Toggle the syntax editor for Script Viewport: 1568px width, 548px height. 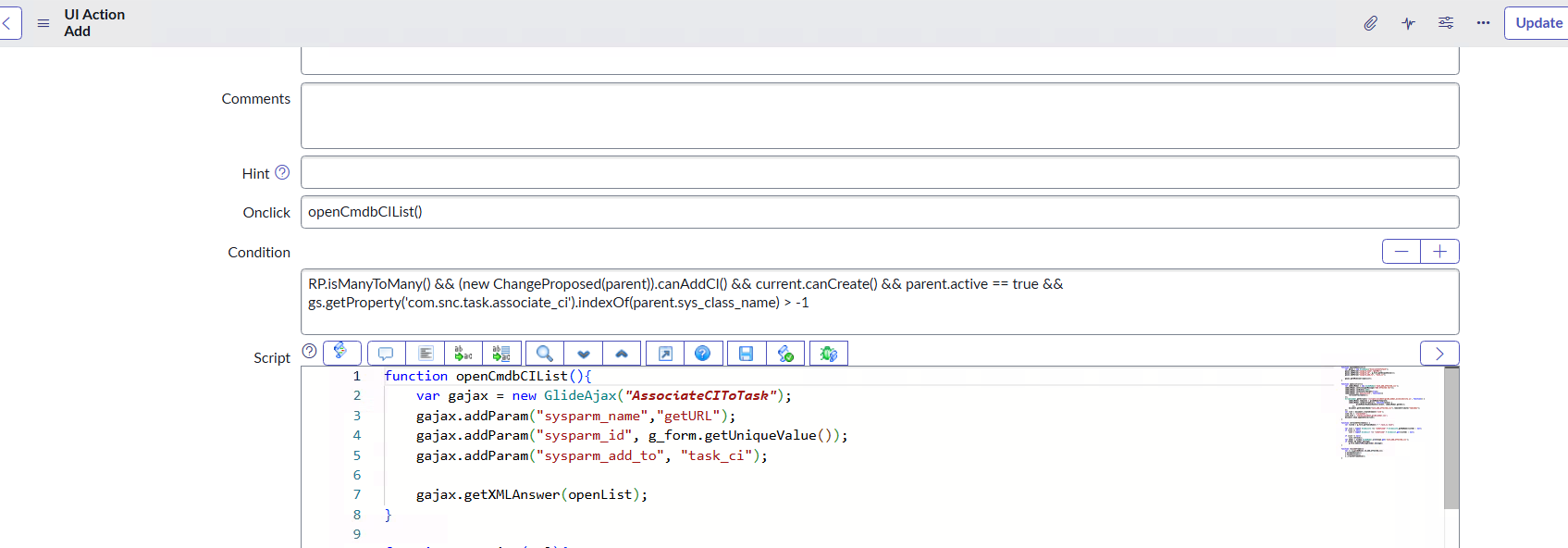(341, 353)
